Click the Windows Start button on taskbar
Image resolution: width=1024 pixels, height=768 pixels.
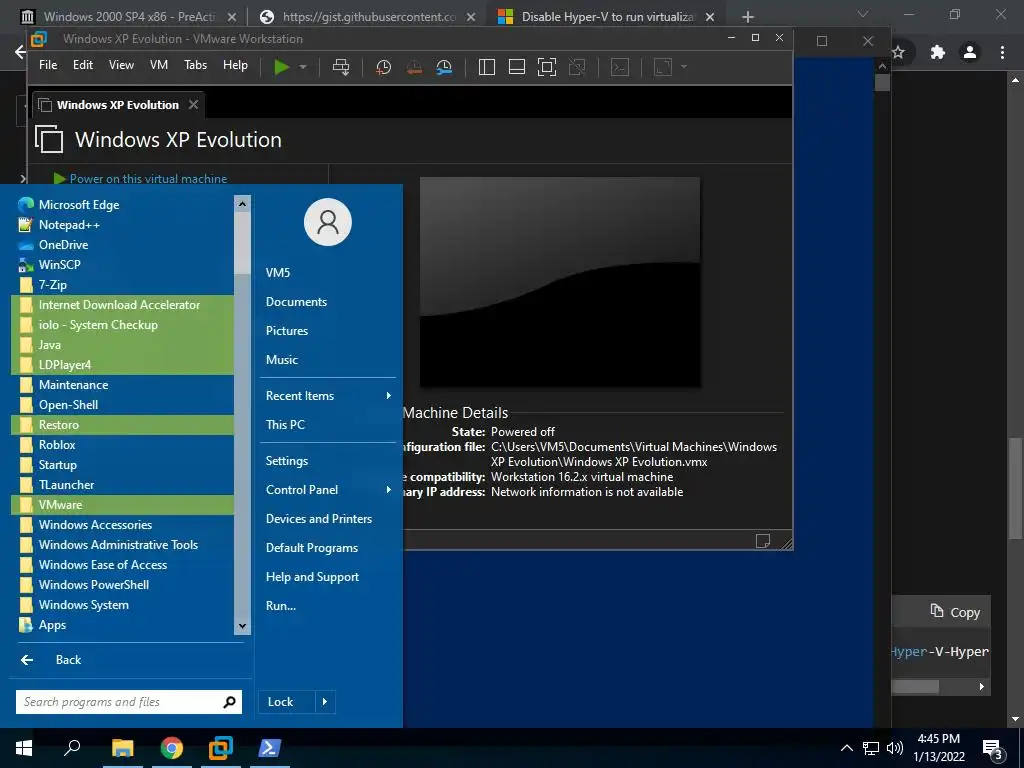click(24, 748)
